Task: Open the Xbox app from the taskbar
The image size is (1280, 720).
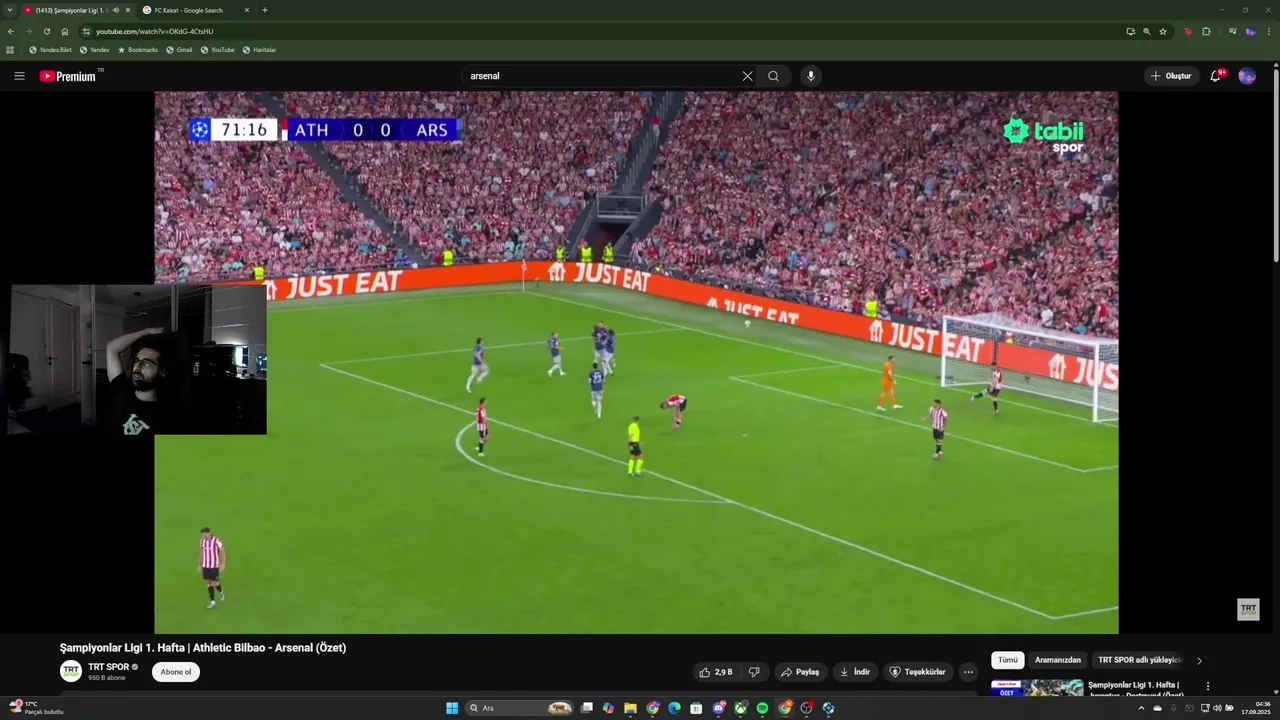Action: click(740, 708)
